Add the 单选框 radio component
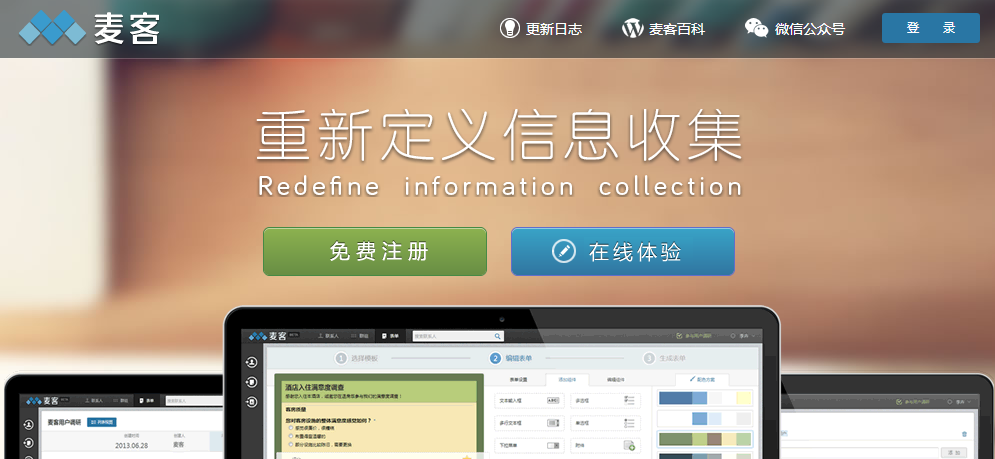Screen dimensions: 995x459 pos(605,423)
